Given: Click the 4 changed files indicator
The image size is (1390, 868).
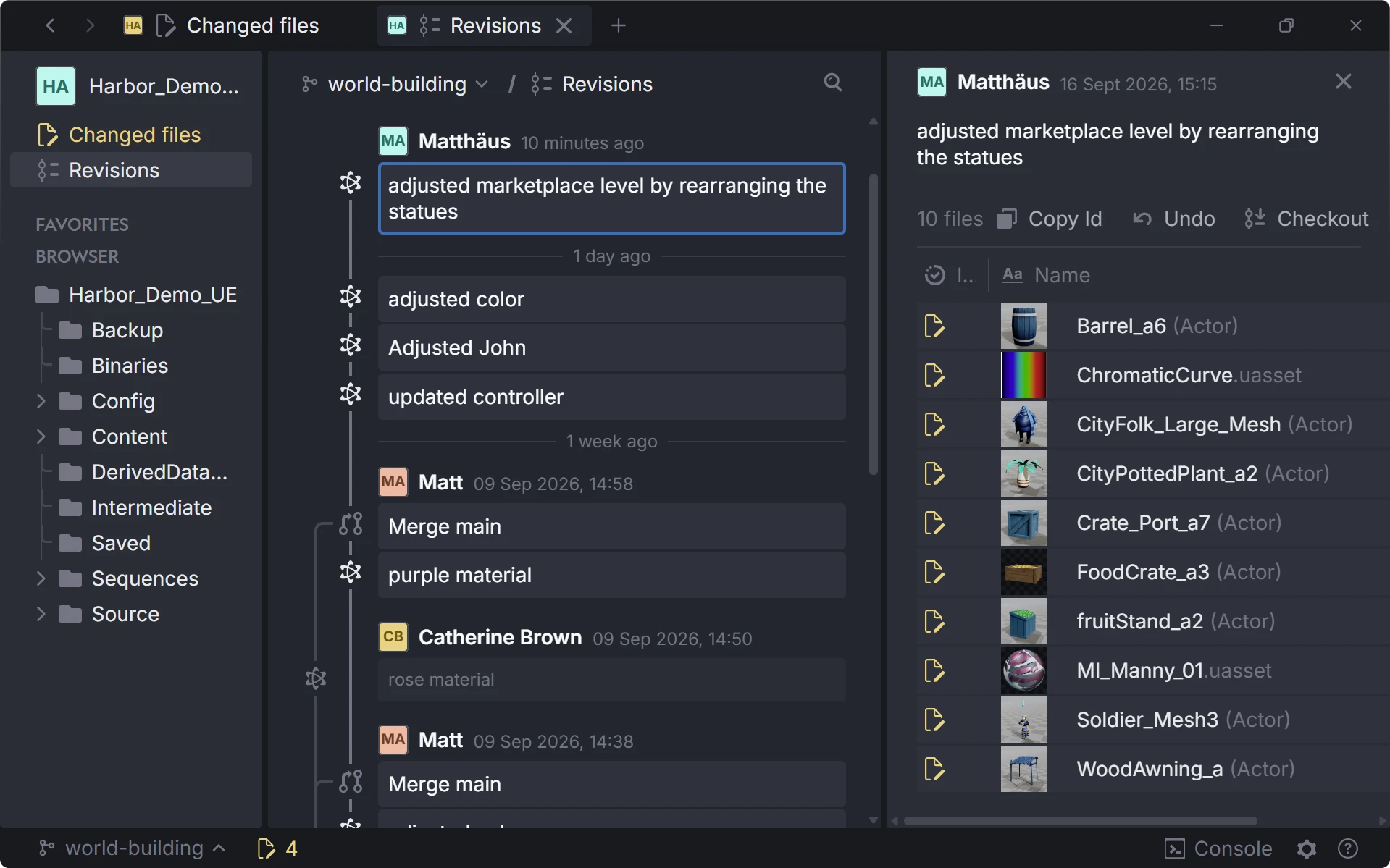Looking at the screenshot, I should coord(277,848).
